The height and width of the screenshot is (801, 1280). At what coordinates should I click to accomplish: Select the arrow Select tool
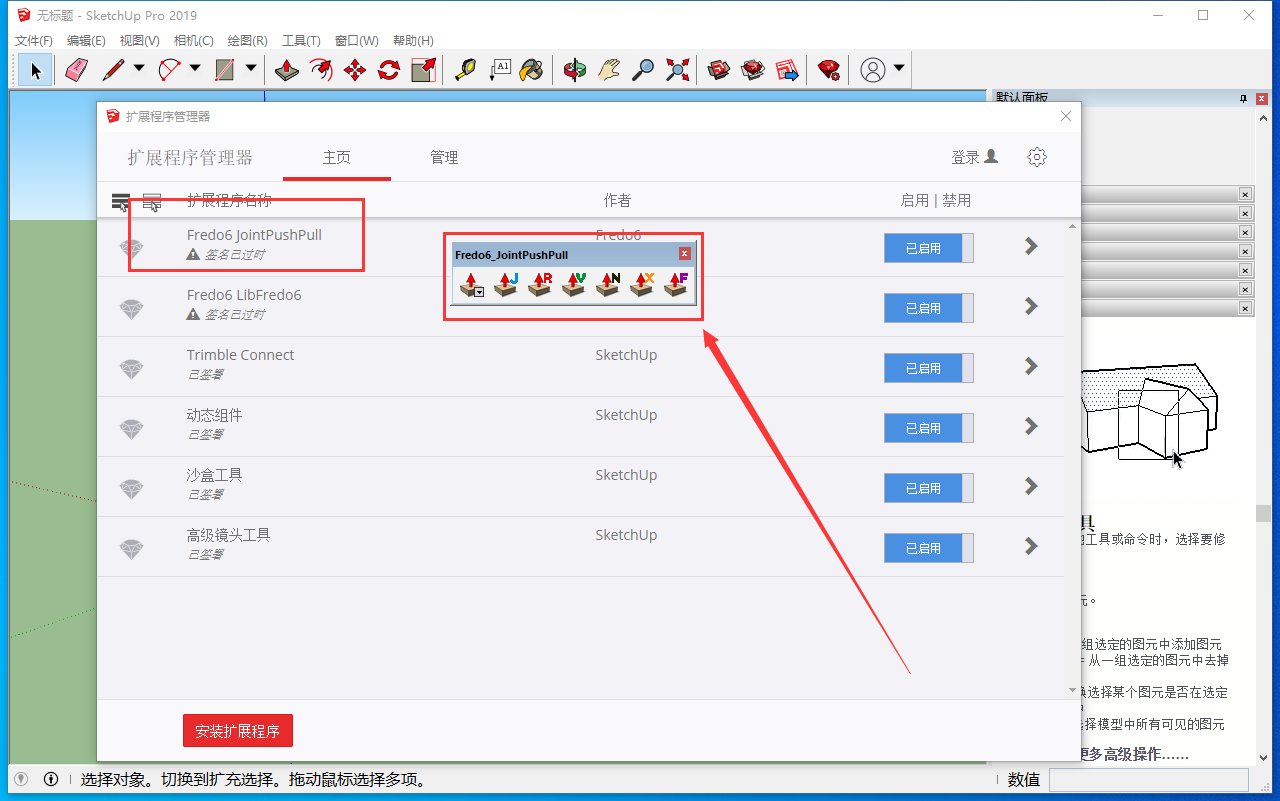click(x=36, y=70)
